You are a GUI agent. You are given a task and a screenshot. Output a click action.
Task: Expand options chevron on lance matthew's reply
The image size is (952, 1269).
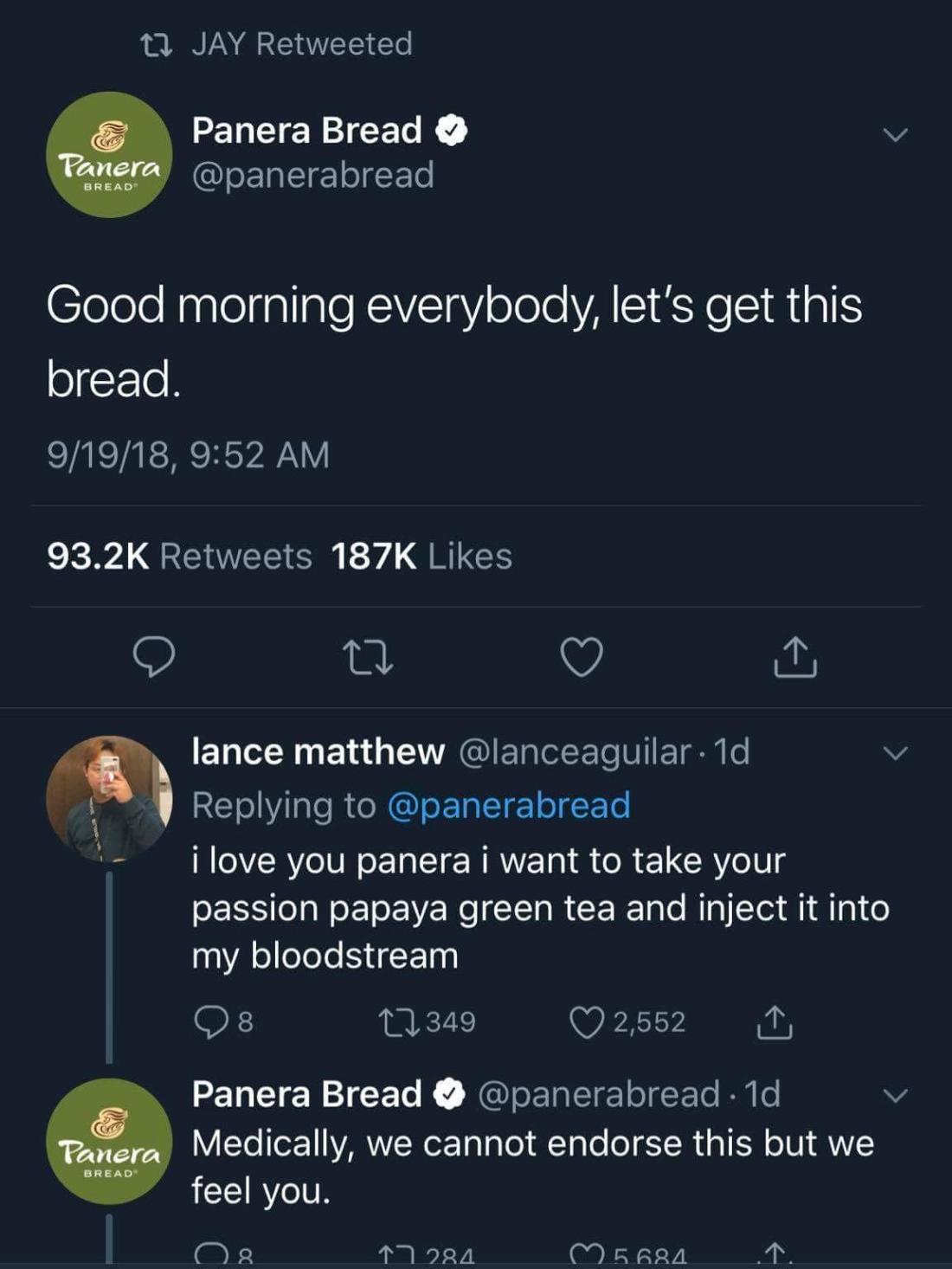click(x=895, y=753)
